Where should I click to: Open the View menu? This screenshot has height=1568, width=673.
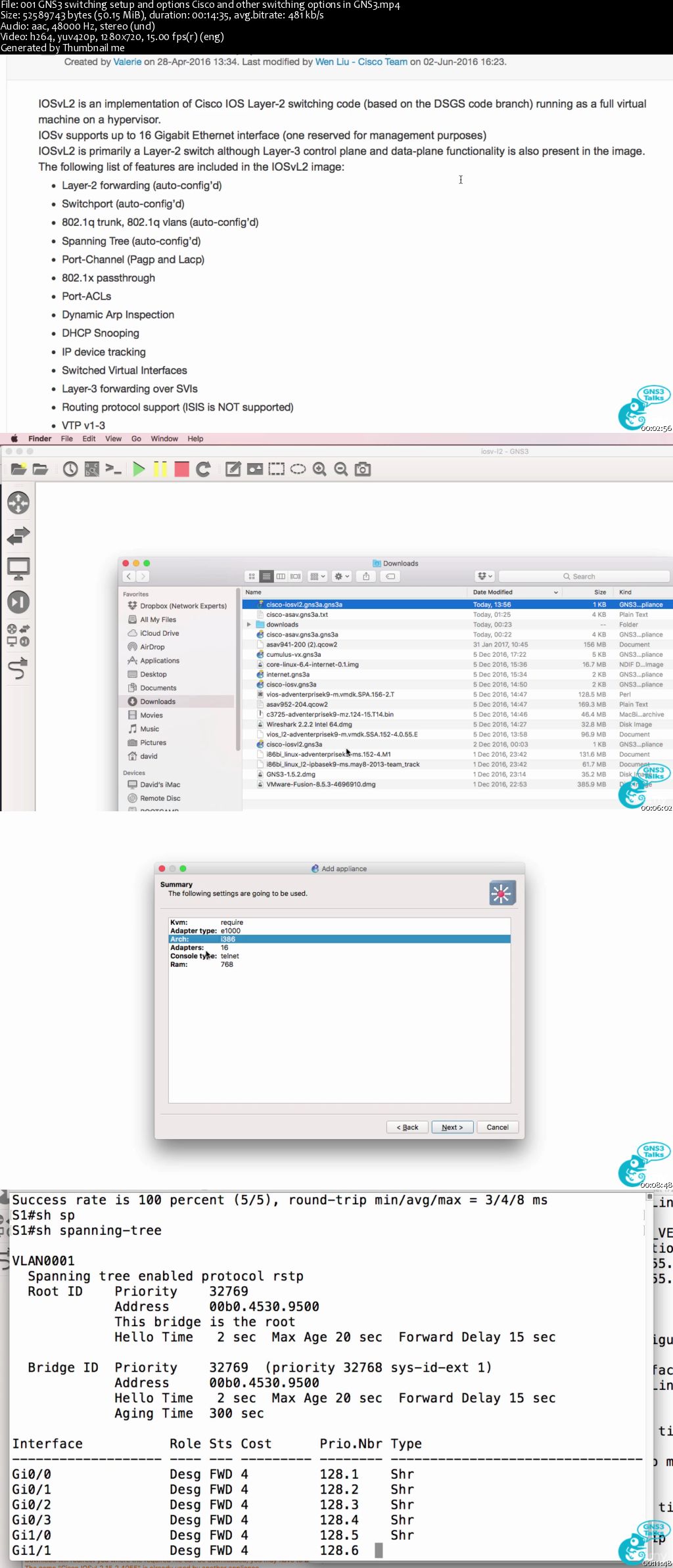coord(114,439)
